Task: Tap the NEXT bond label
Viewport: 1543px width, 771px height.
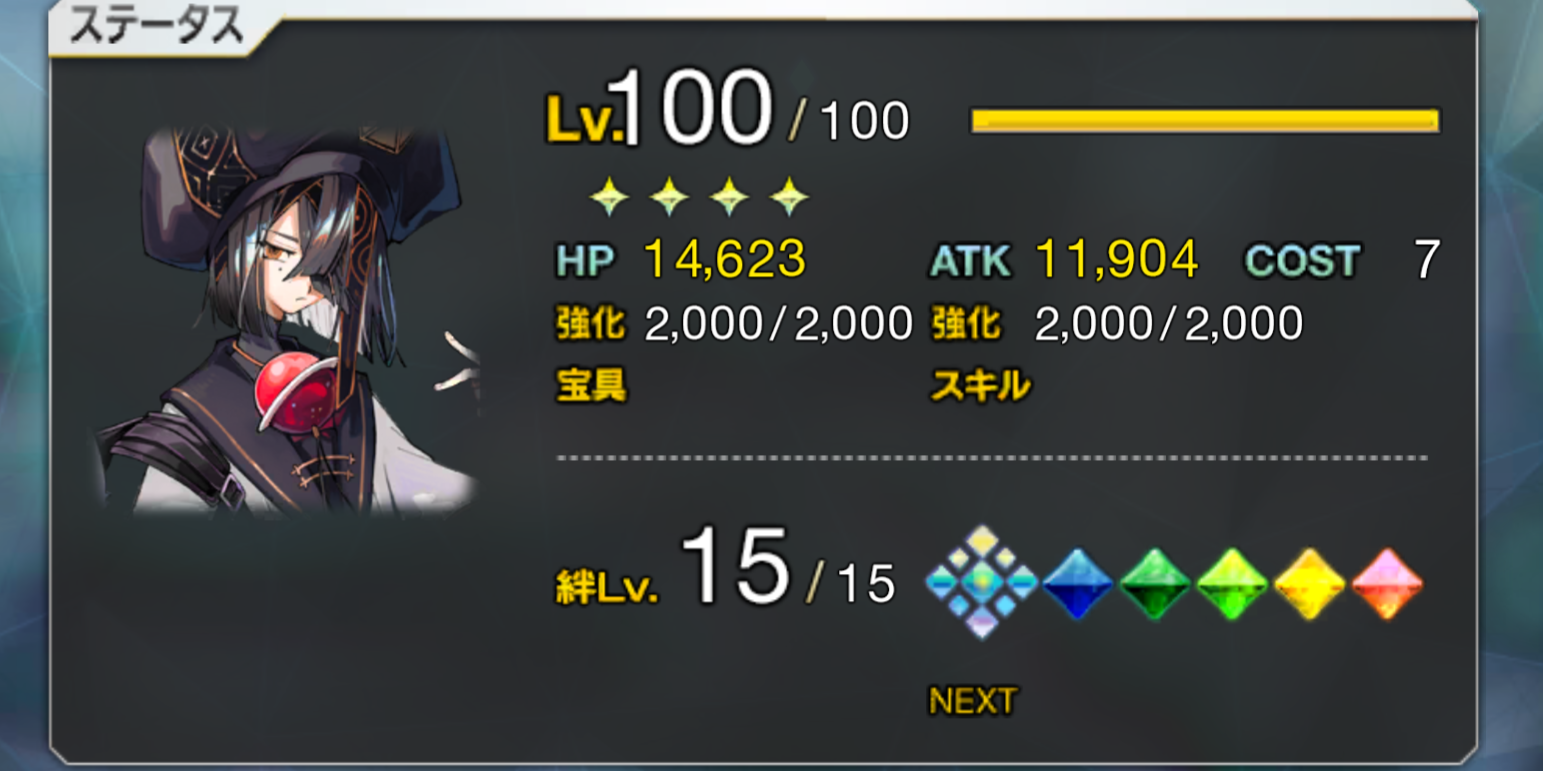Action: click(x=972, y=701)
